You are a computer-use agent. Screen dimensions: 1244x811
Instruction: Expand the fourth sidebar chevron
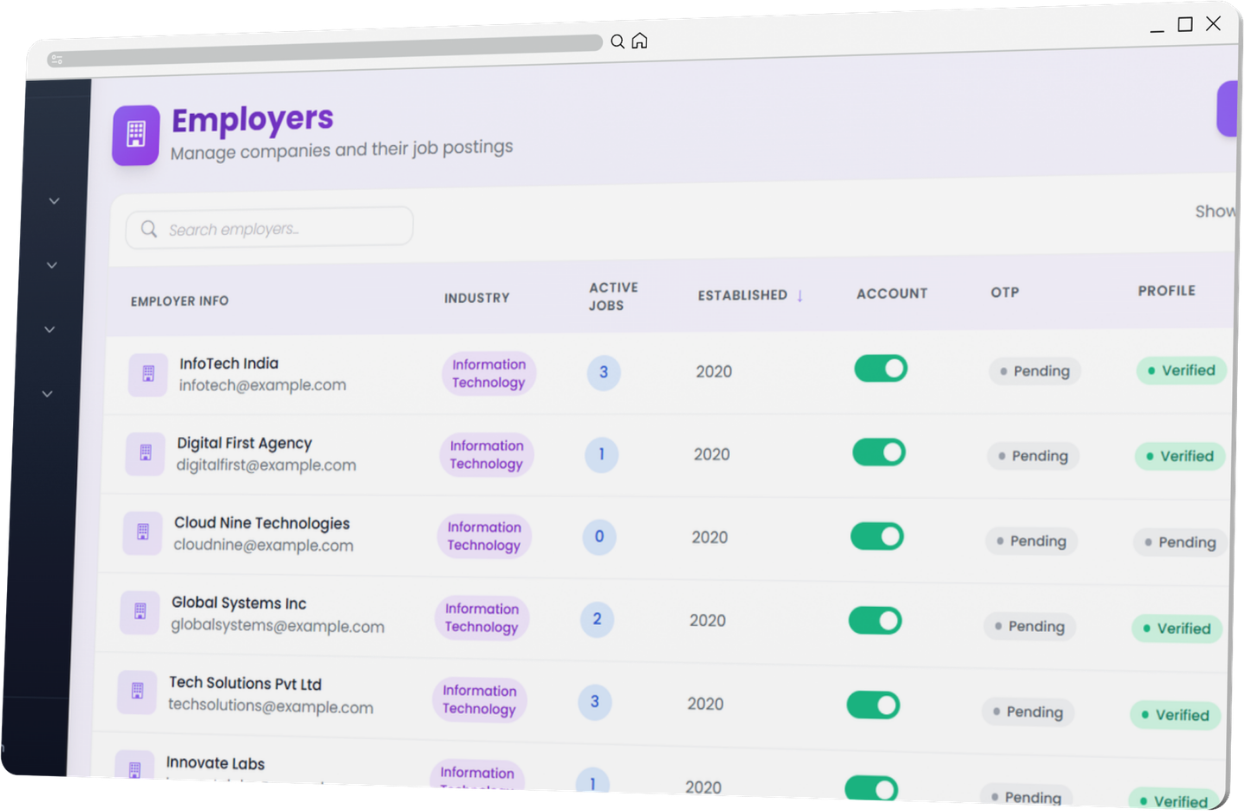(x=47, y=394)
